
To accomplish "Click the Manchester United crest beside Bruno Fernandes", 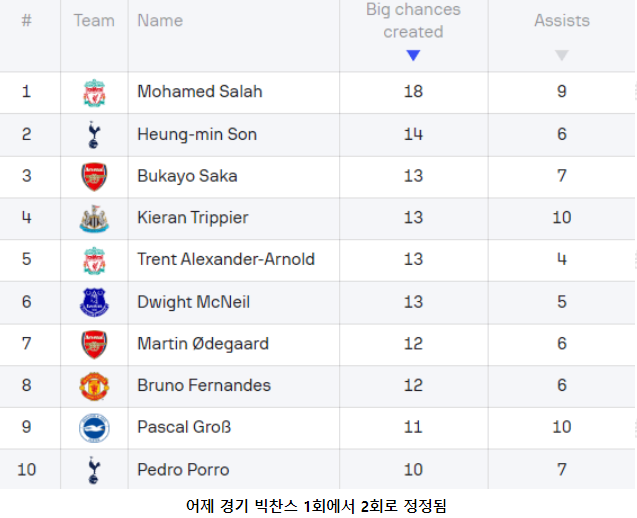I will pos(94,386).
